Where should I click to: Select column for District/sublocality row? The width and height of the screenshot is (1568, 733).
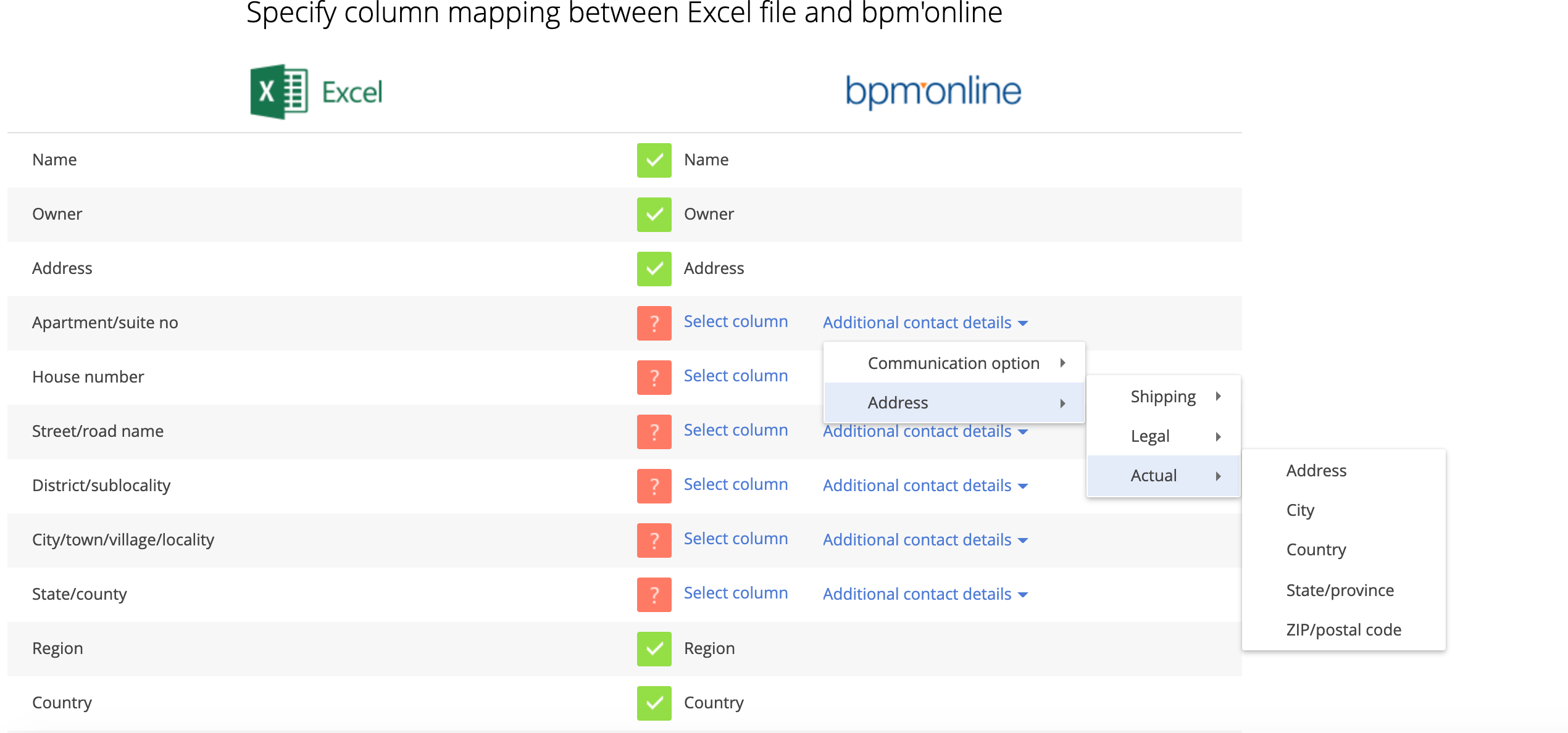(736, 484)
